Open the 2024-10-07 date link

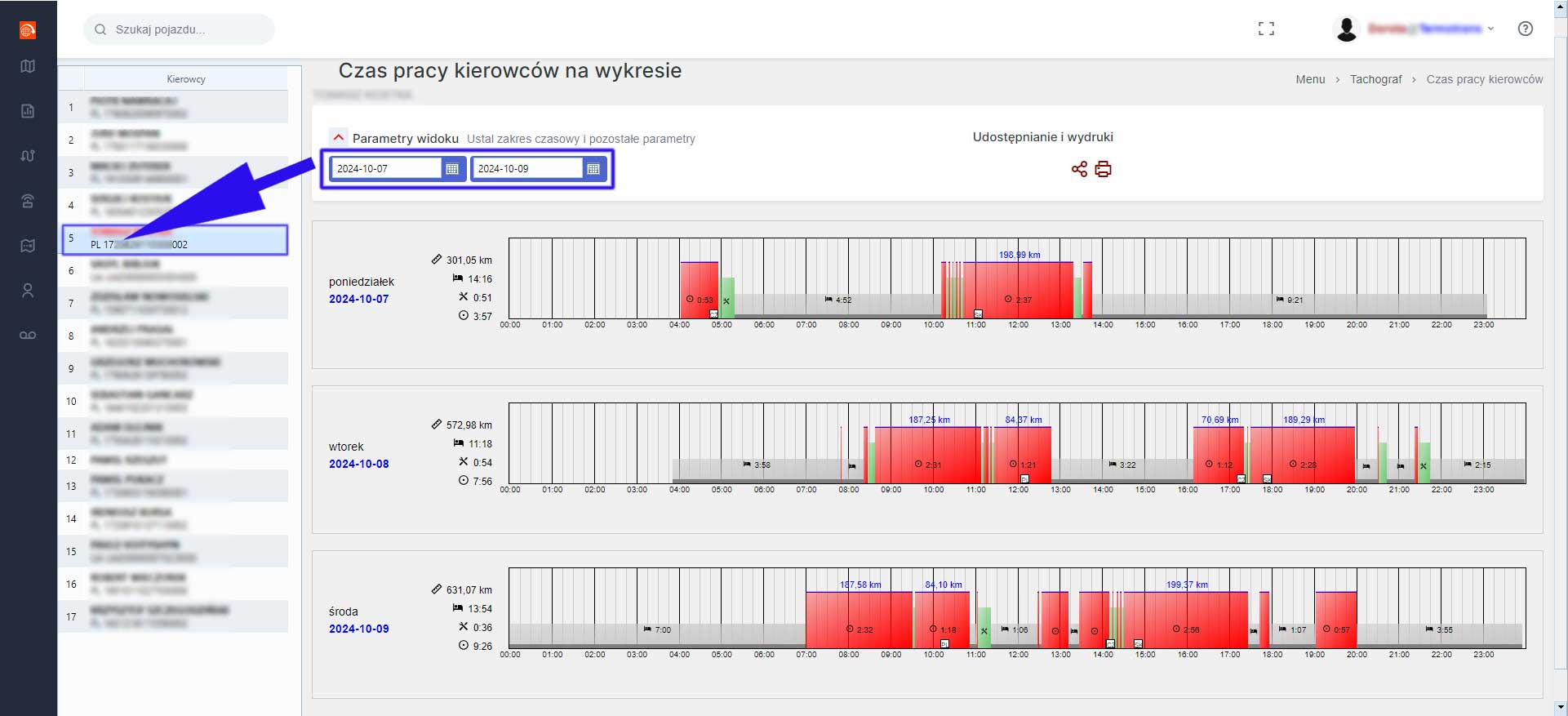pyautogui.click(x=358, y=299)
